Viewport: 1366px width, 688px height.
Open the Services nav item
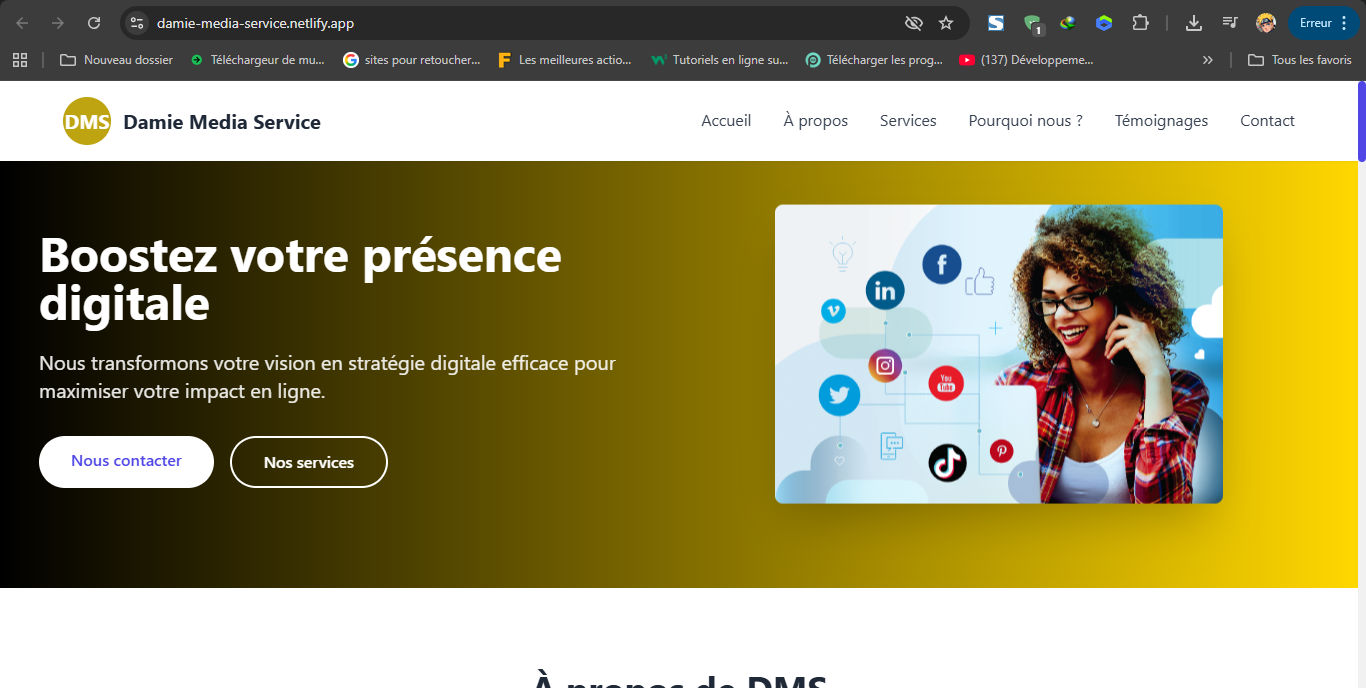coord(908,121)
